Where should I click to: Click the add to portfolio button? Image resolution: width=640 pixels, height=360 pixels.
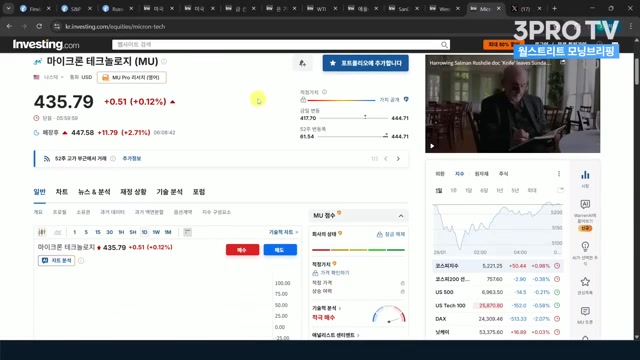[x=365, y=63]
